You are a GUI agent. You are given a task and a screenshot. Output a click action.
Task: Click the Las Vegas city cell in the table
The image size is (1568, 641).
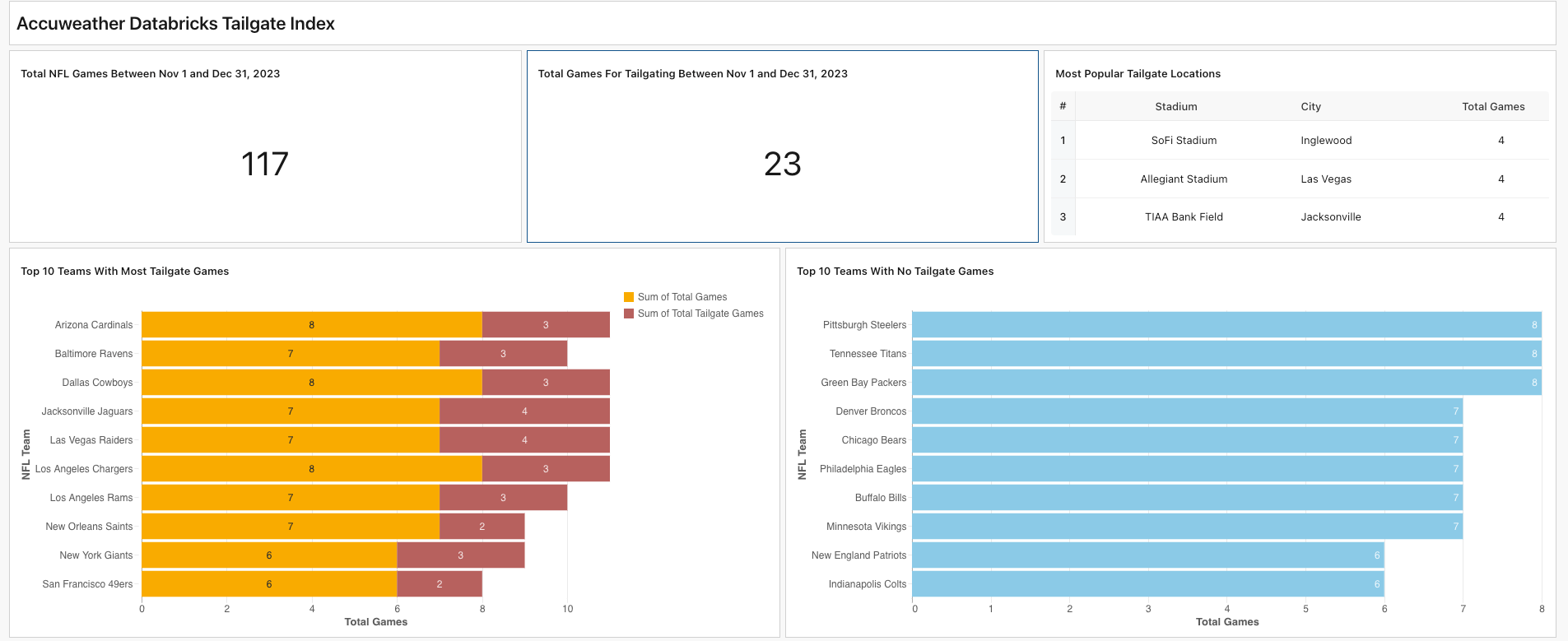pos(1326,179)
